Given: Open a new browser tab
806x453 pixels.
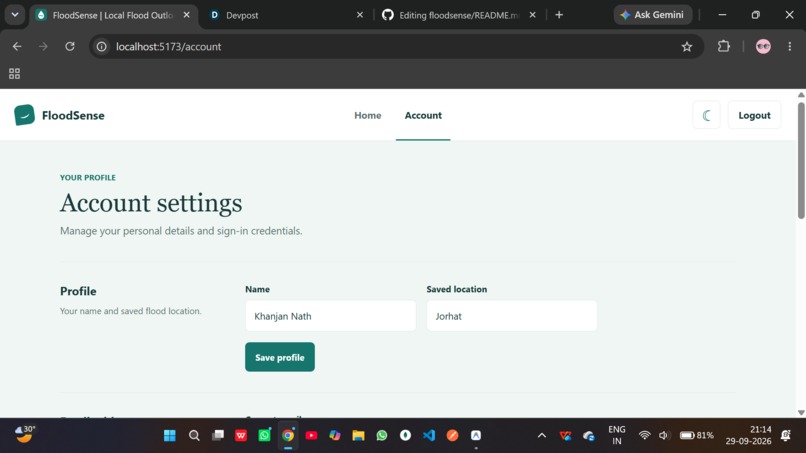Looking at the screenshot, I should coord(559,15).
